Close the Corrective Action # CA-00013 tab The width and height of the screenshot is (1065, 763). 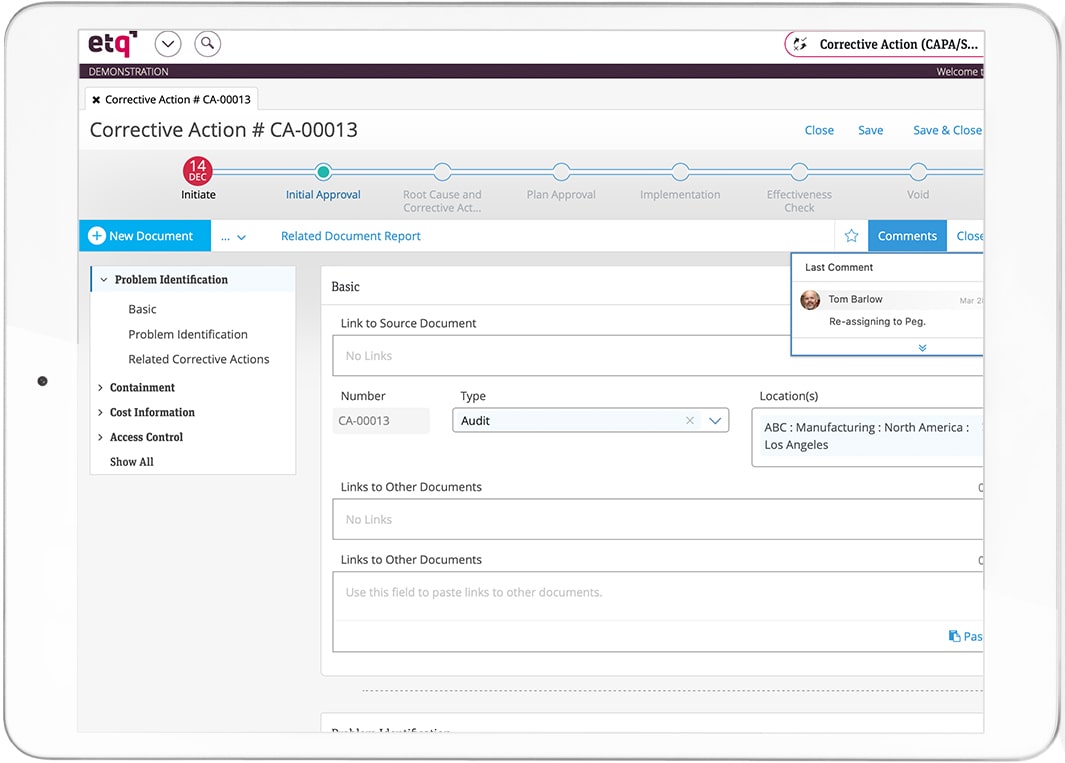(96, 100)
